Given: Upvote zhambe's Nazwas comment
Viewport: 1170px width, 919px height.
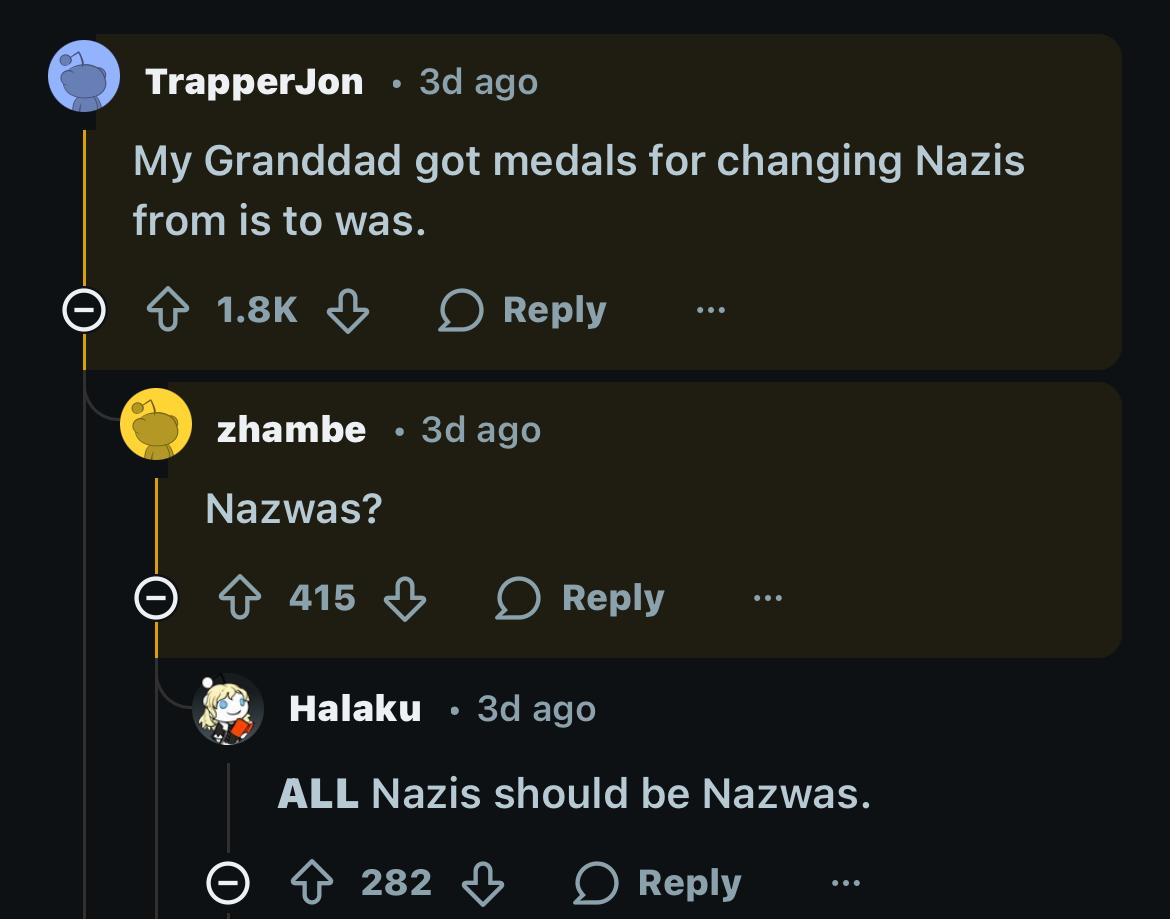Looking at the screenshot, I should pyautogui.click(x=241, y=598).
